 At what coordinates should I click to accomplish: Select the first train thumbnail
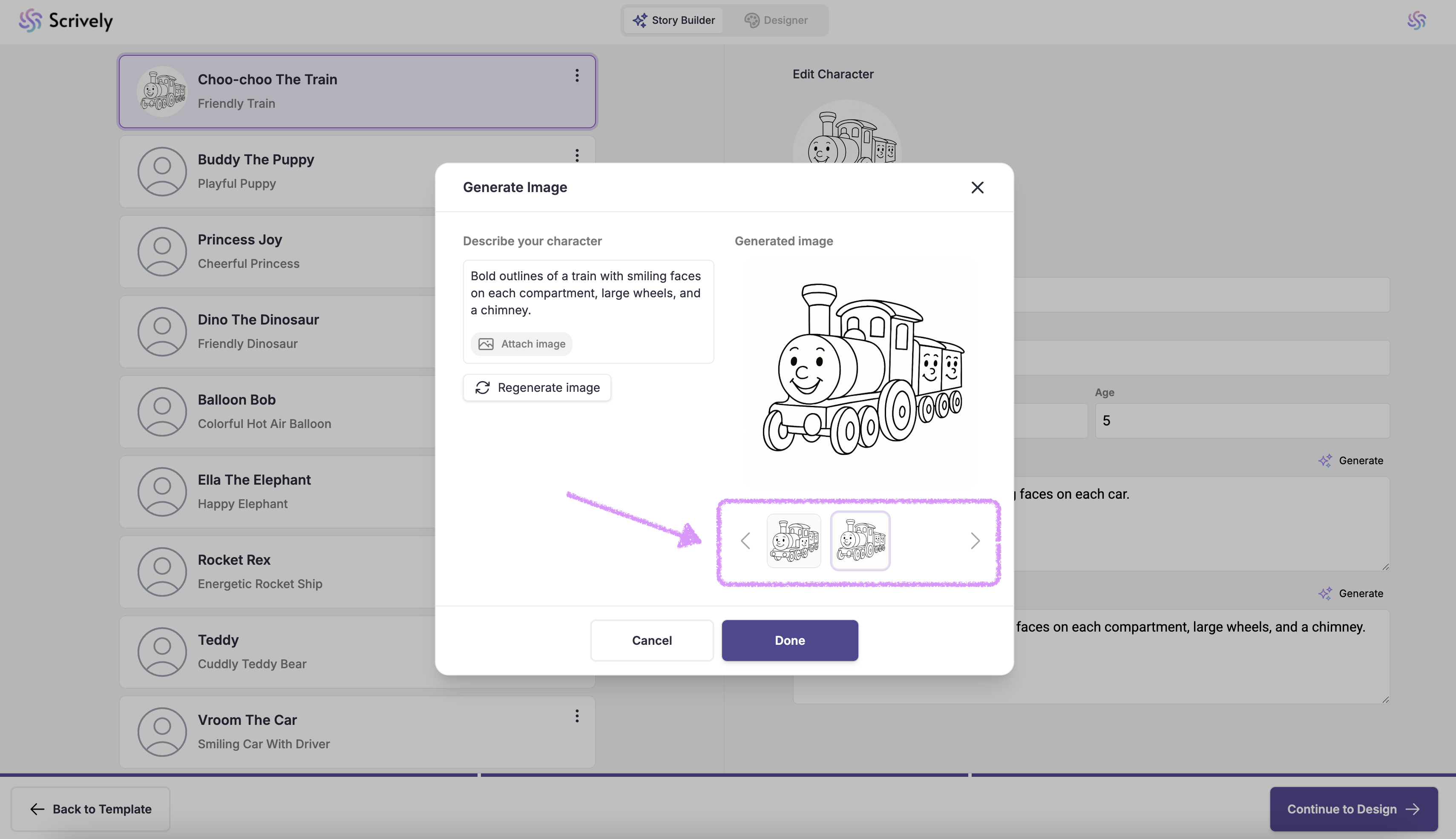coord(794,540)
